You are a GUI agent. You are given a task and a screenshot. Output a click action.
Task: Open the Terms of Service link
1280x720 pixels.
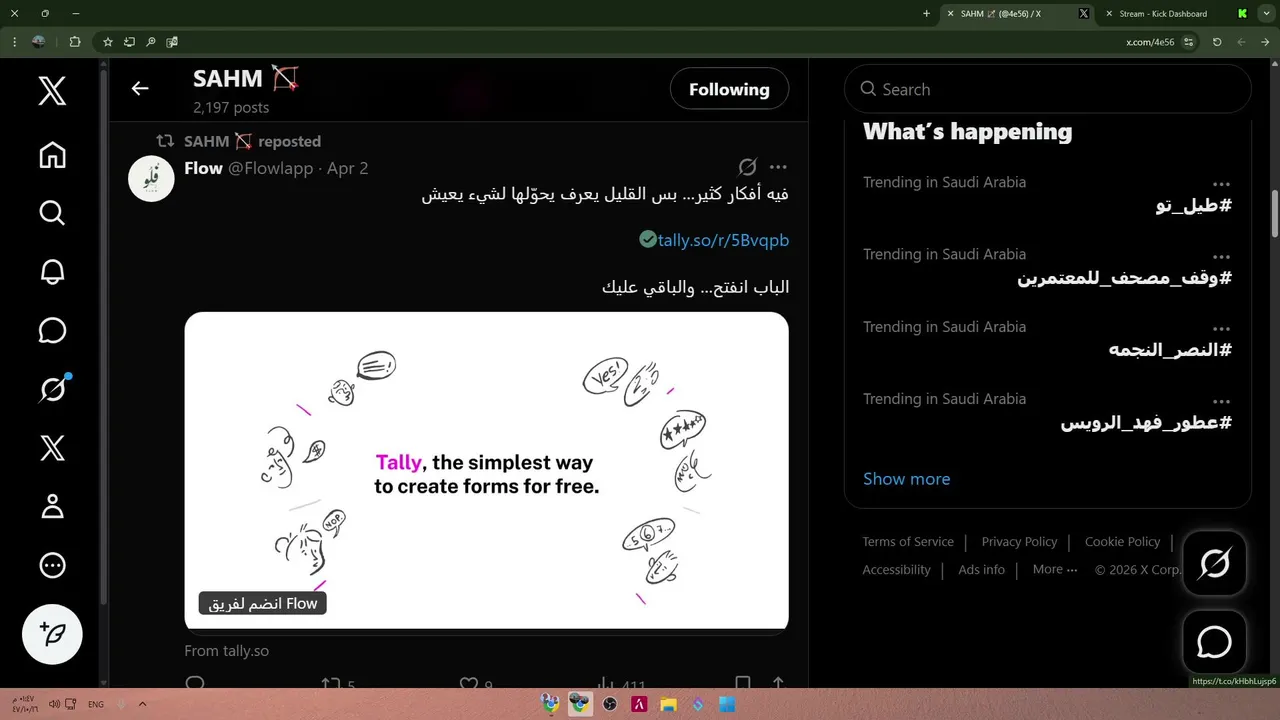pos(908,541)
